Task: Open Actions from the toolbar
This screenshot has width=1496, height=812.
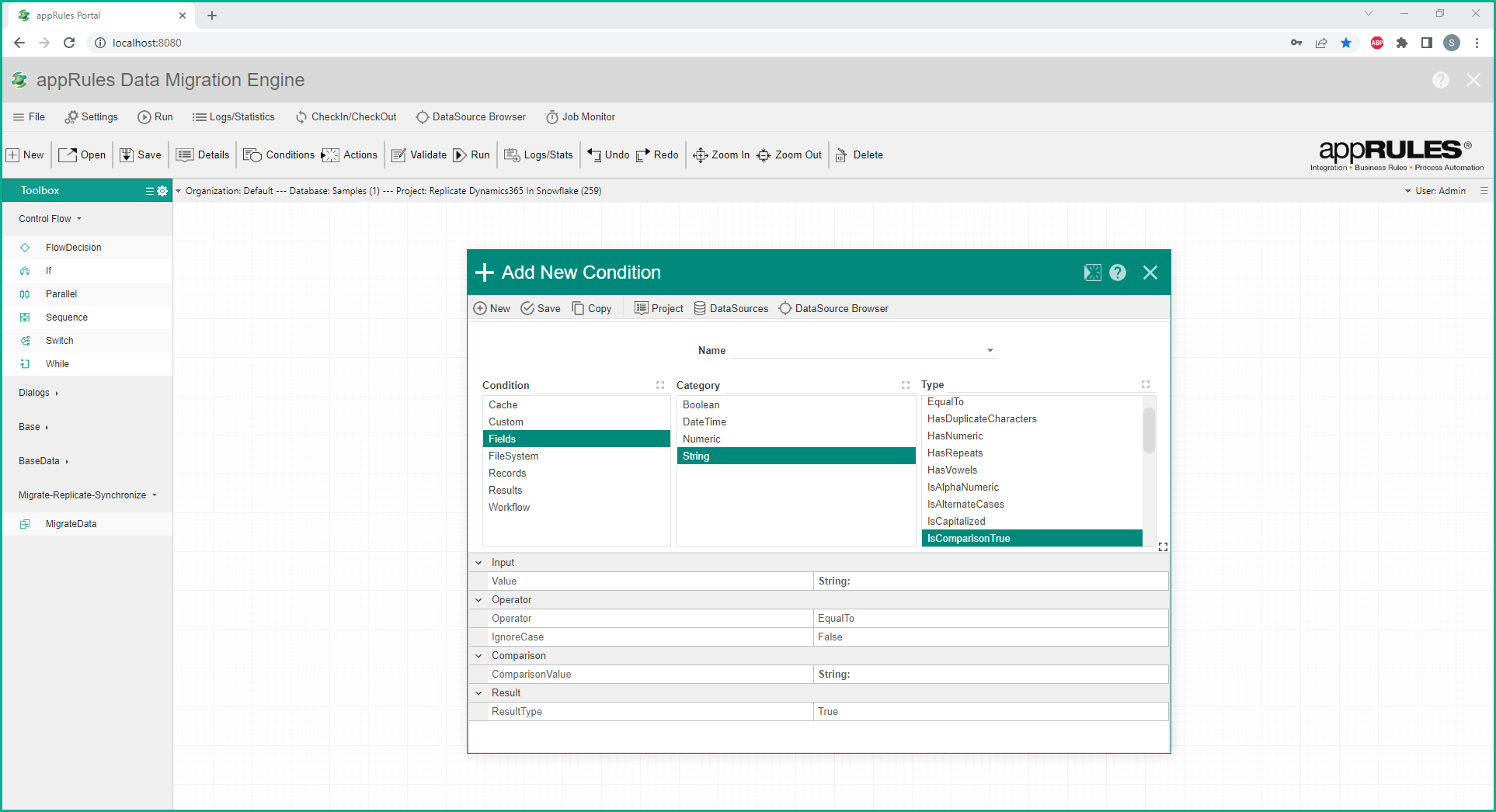Action: 350,155
